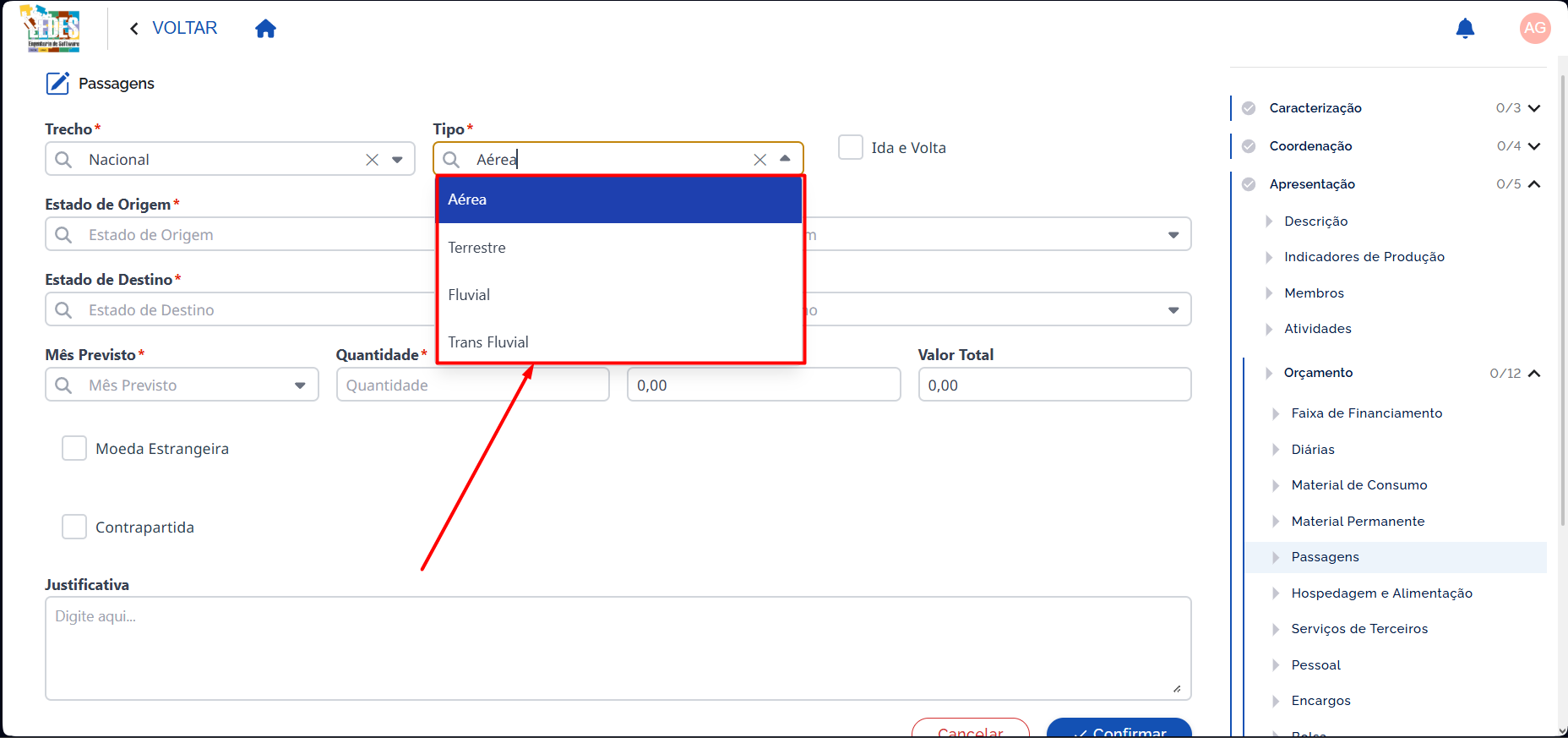
Task: Click the LEDS logo
Action: click(x=52, y=29)
